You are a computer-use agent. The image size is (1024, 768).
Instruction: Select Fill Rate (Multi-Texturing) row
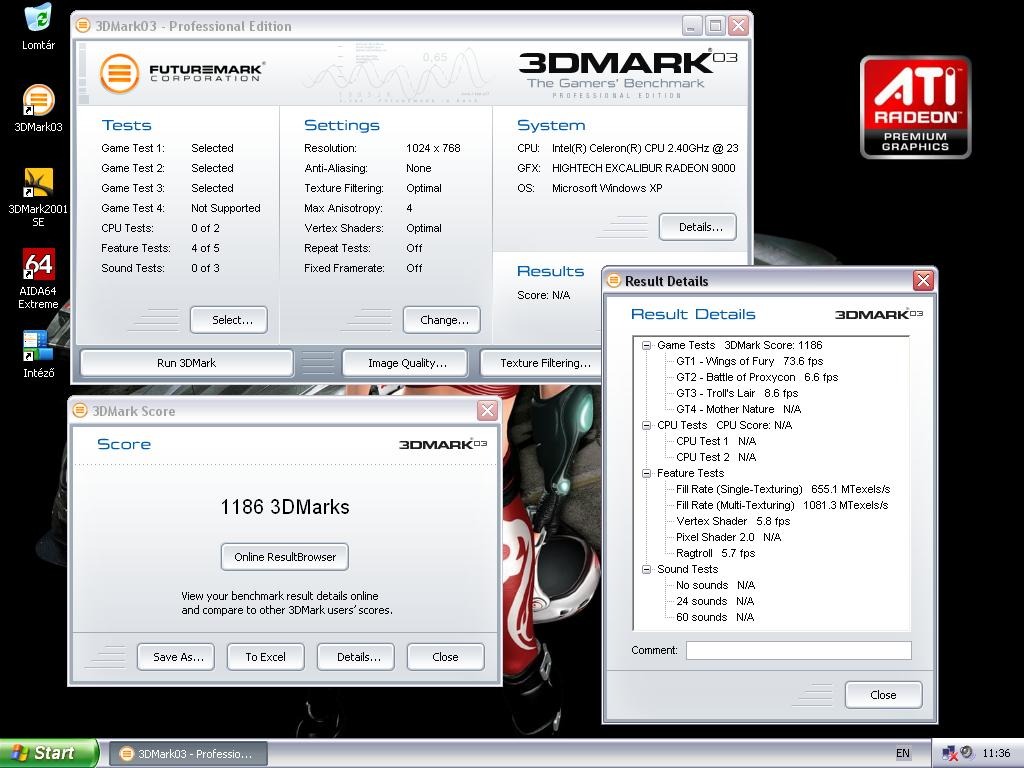click(x=782, y=505)
